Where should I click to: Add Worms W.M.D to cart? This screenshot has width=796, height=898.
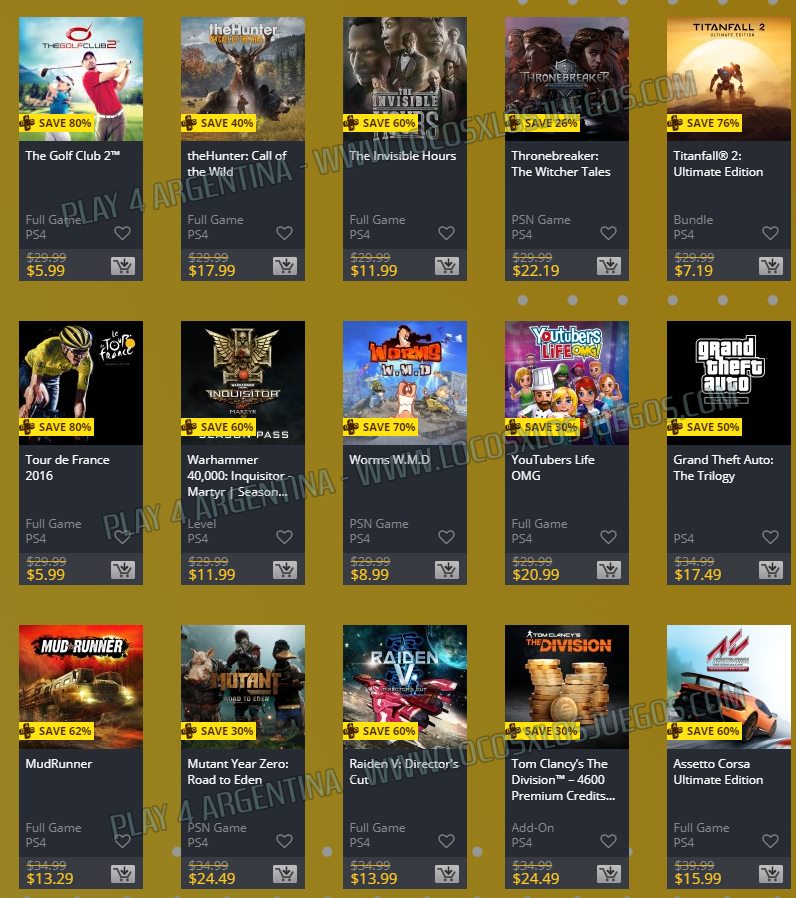[x=447, y=570]
